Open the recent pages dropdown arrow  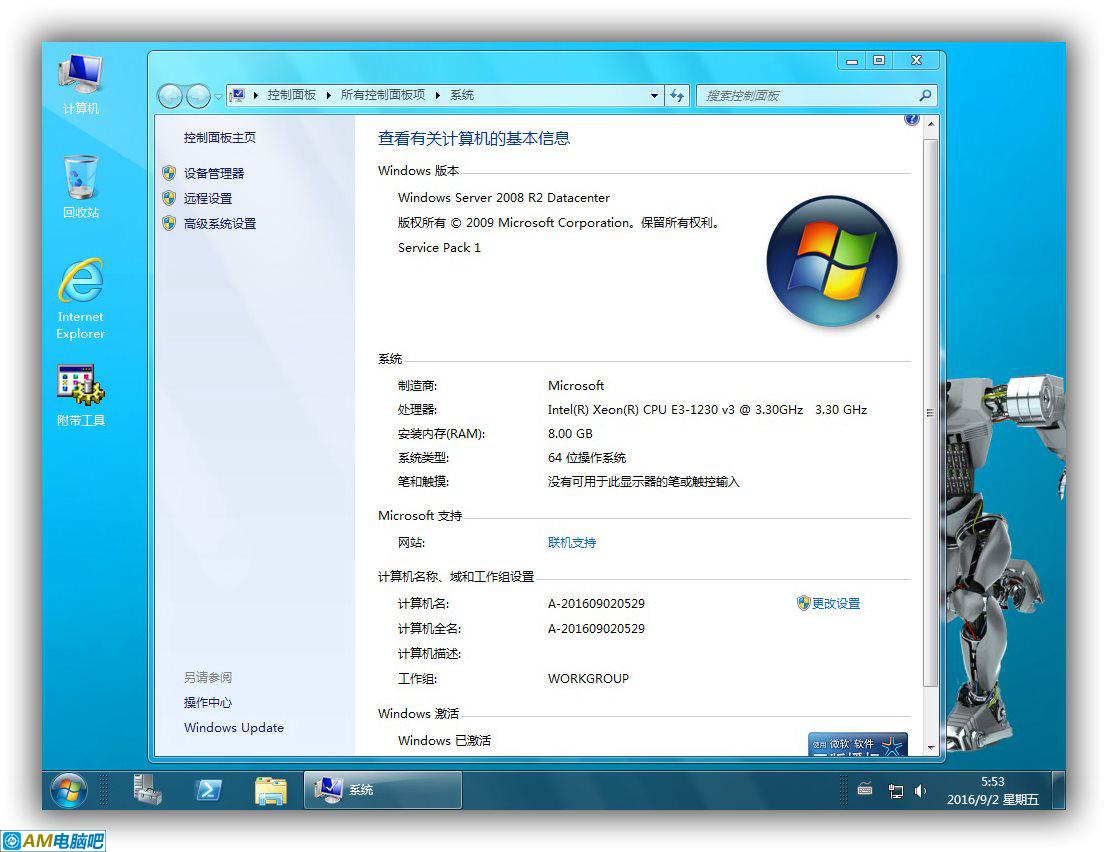pyautogui.click(x=218, y=96)
